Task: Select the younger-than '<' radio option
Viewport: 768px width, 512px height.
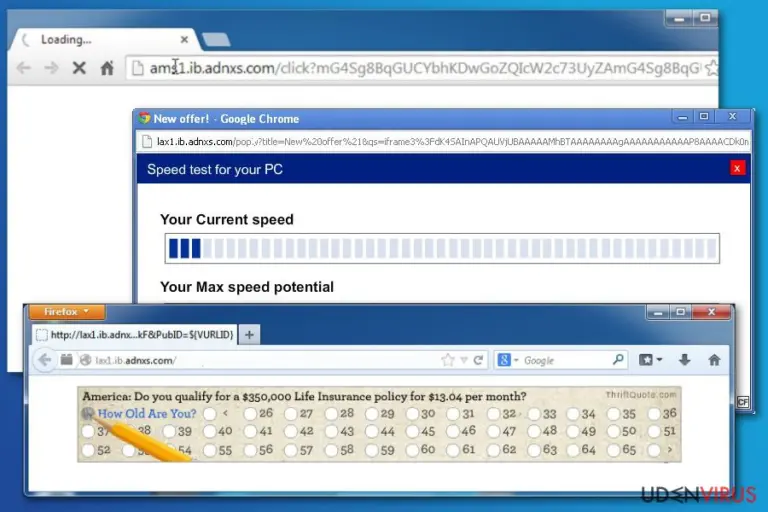Action: point(210,414)
